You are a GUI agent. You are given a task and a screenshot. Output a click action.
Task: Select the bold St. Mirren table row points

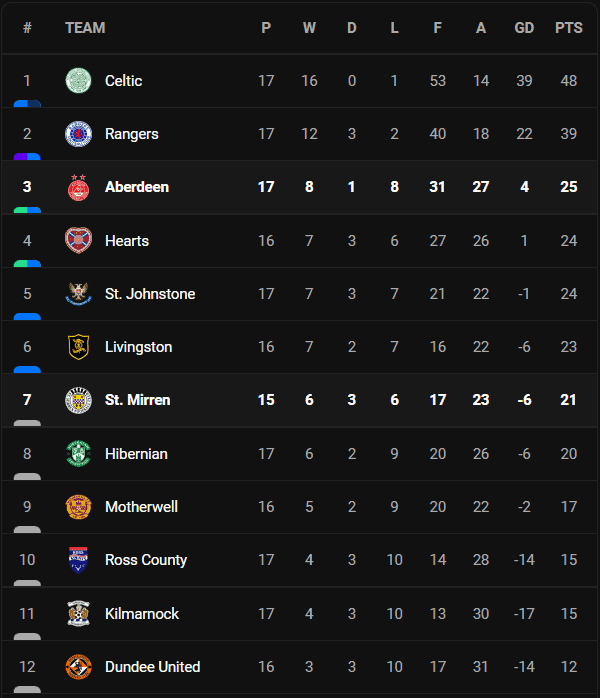pos(568,400)
